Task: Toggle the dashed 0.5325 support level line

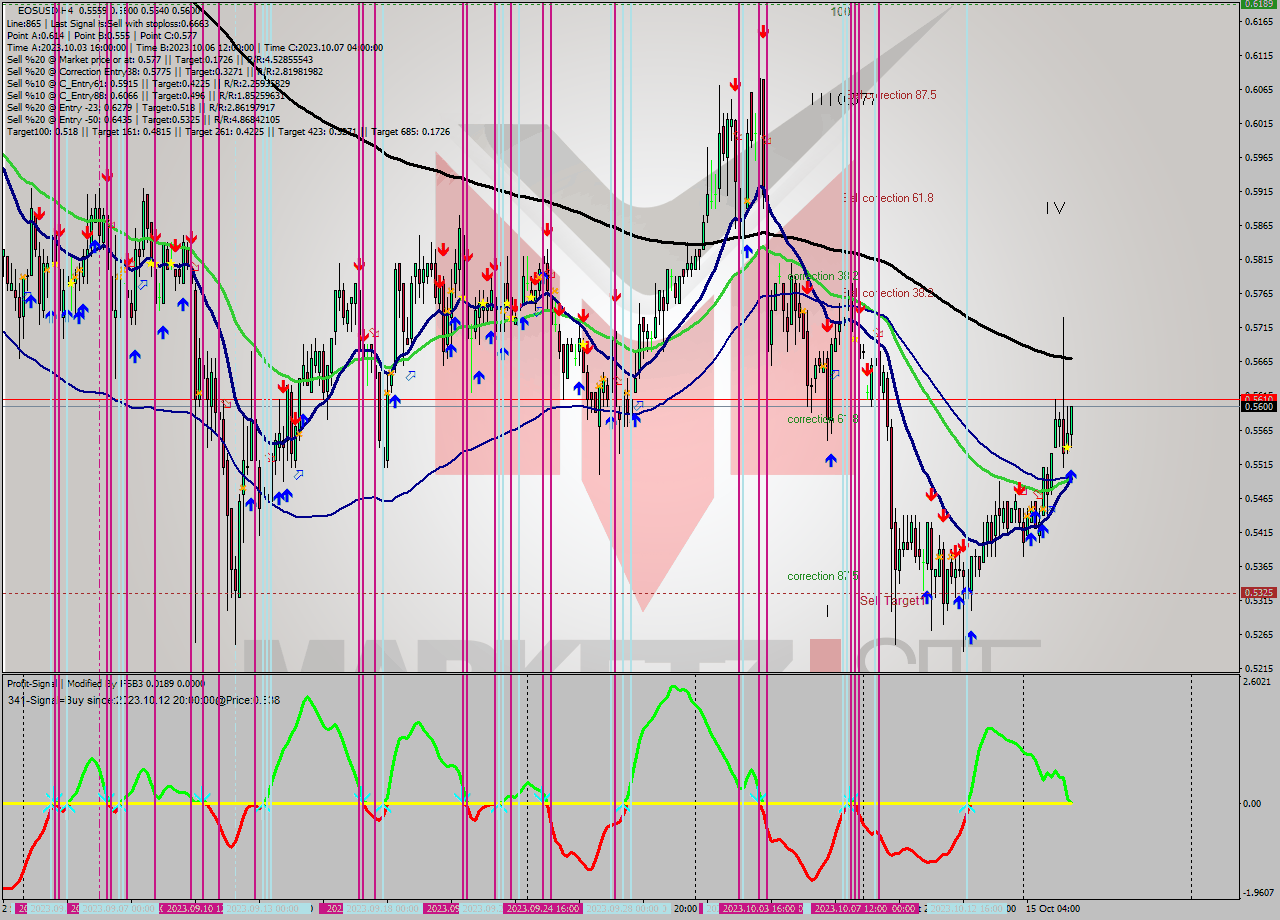Action: 600,592
